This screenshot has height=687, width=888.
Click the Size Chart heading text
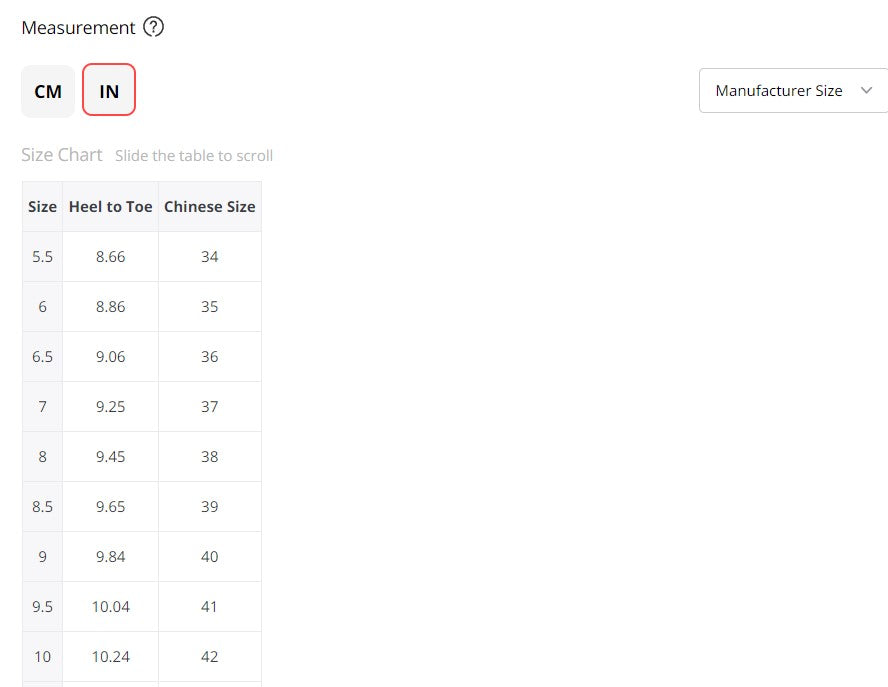[x=62, y=155]
